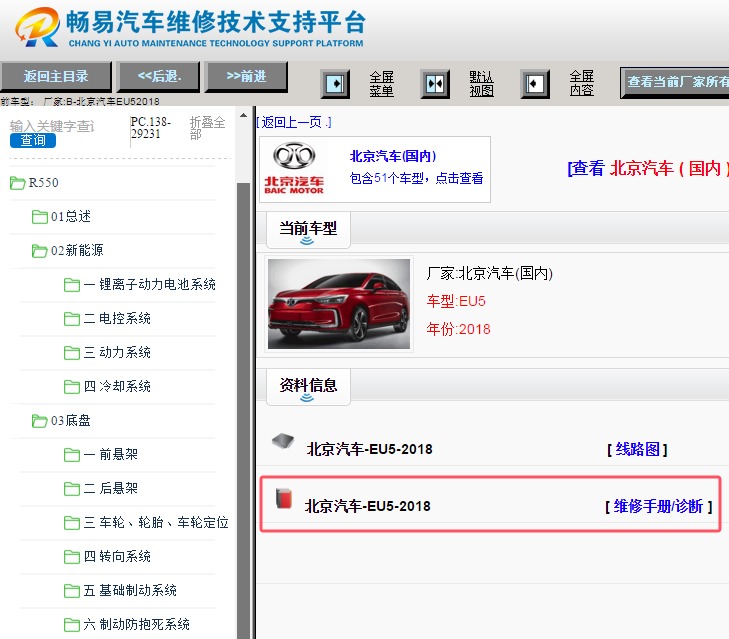The image size is (729, 639).
Task: Click folder icon beside 车轮、轮胎、车轮定位
Action: 72,523
